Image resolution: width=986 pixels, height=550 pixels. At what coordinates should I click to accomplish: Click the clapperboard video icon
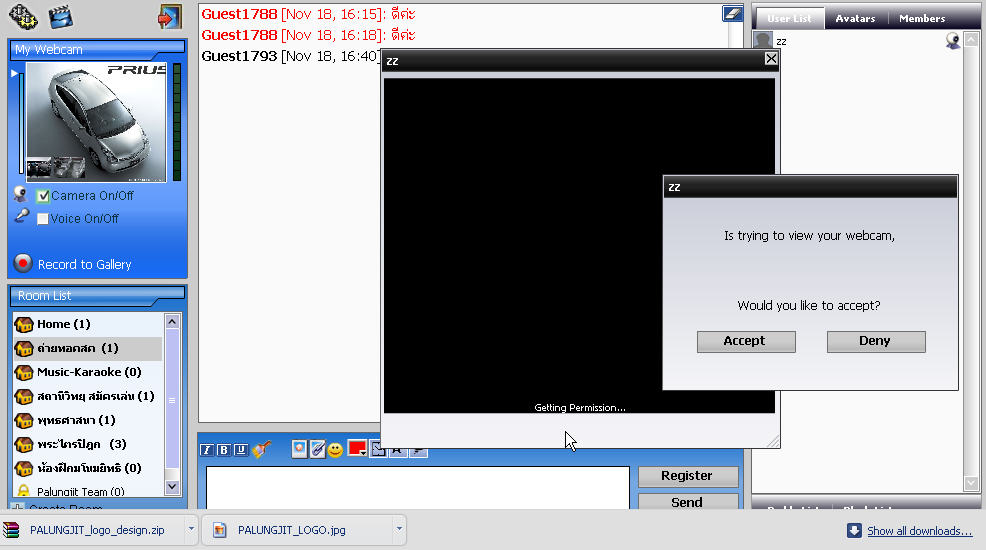coord(61,17)
